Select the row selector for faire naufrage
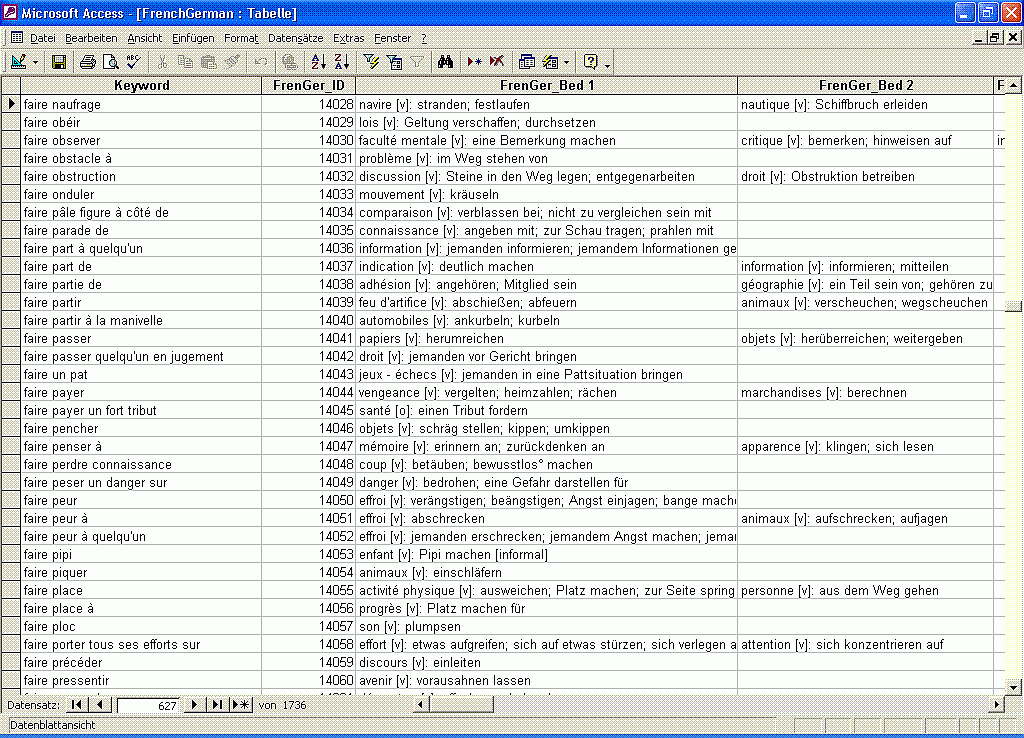The height and width of the screenshot is (738, 1024). pyautogui.click(x=10, y=104)
